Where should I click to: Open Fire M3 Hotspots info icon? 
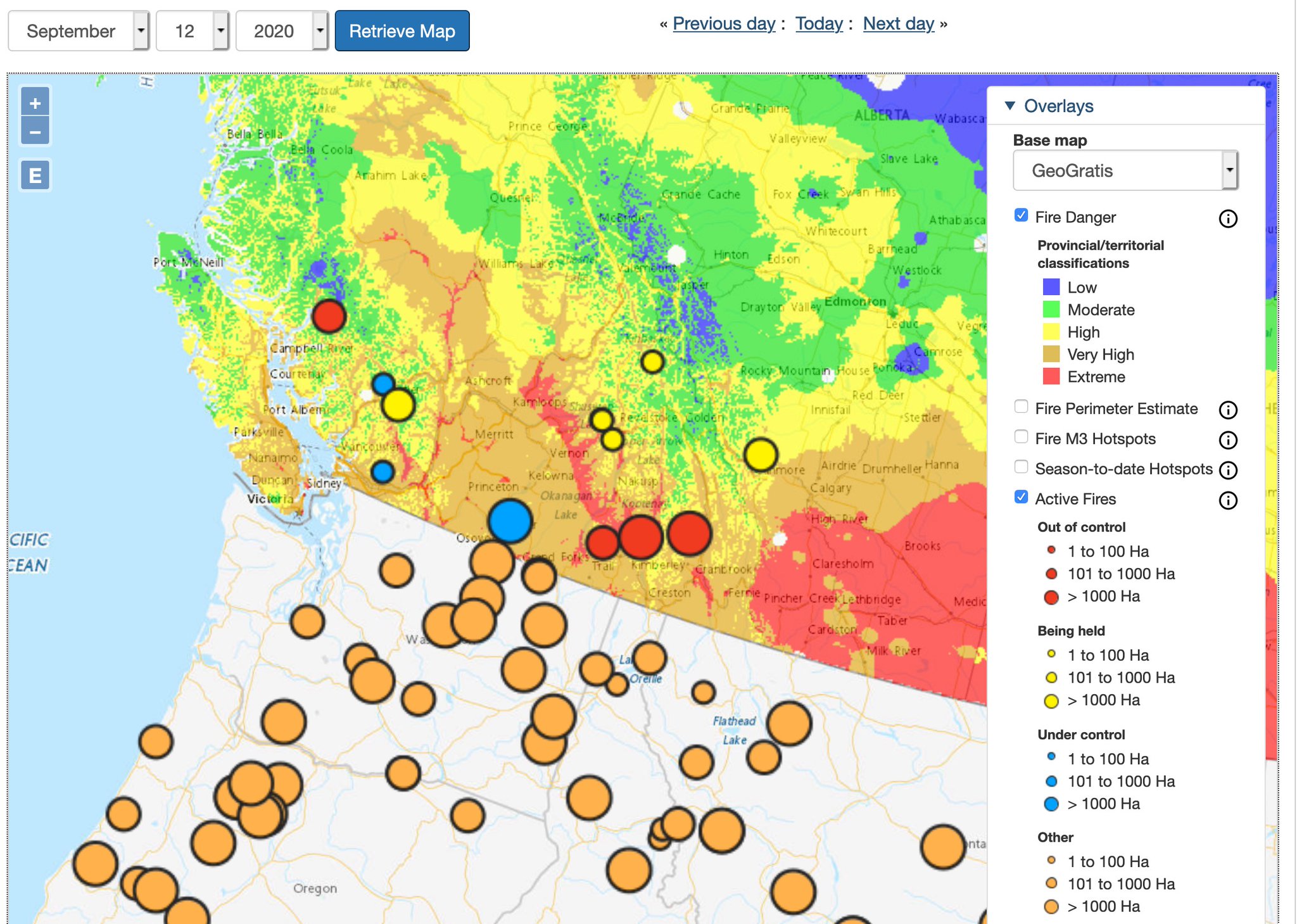[1228, 440]
